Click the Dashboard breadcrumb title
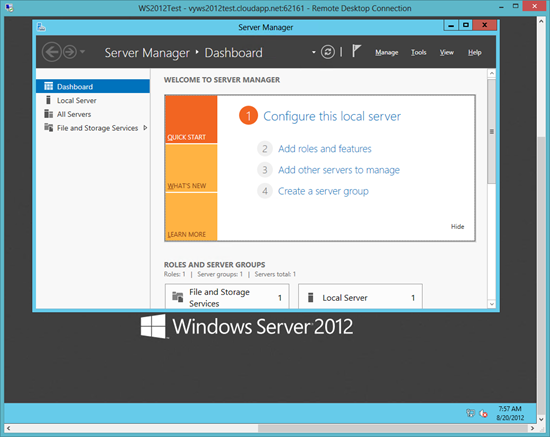 233,53
